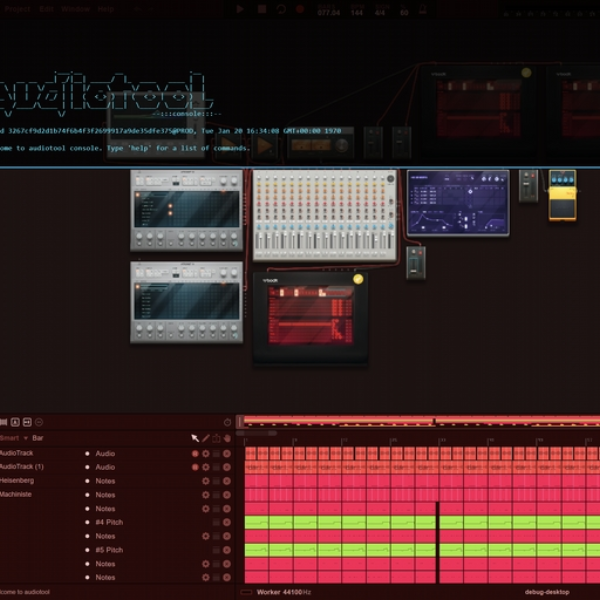Start playback with the Play button
The width and height of the screenshot is (600, 600).
[240, 9]
